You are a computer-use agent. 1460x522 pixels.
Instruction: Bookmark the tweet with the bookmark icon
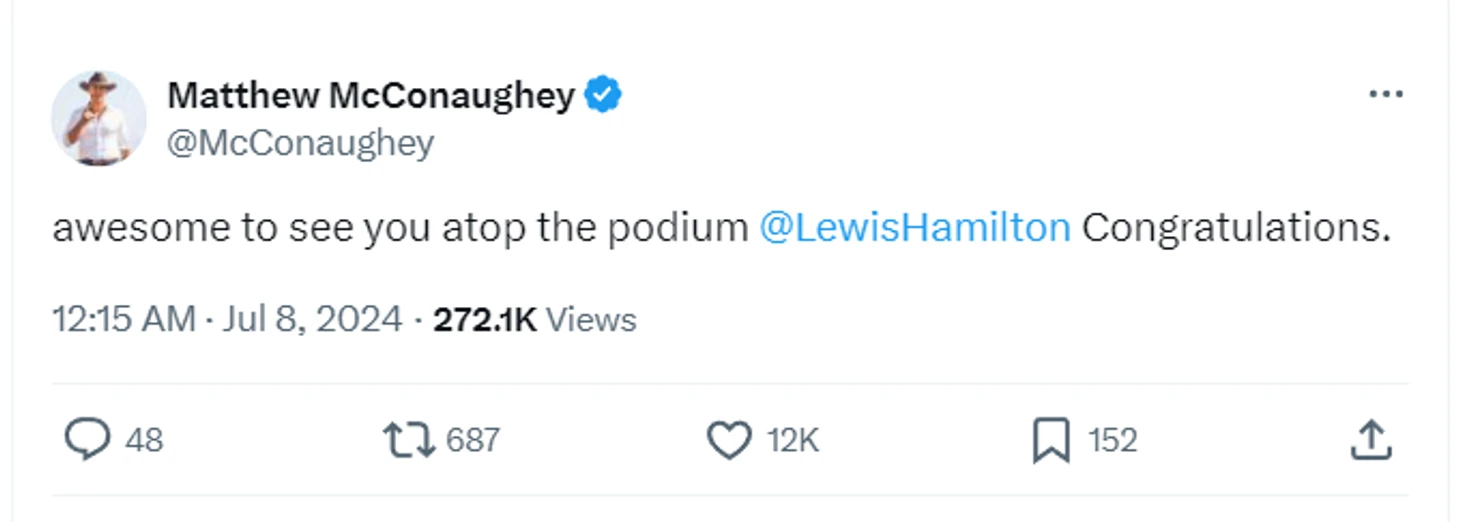[1050, 441]
